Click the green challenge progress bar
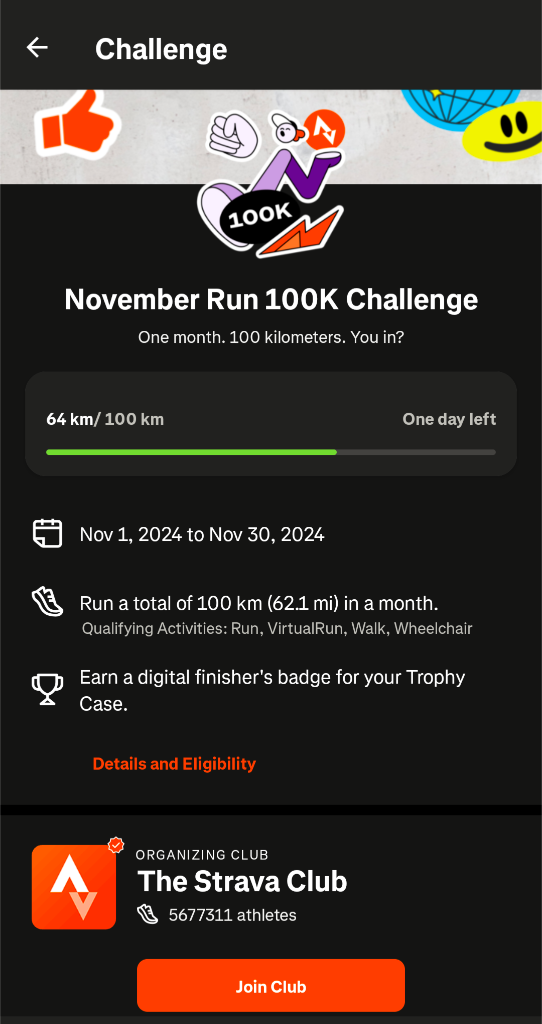Viewport: 542px width, 1024px height. (271, 451)
